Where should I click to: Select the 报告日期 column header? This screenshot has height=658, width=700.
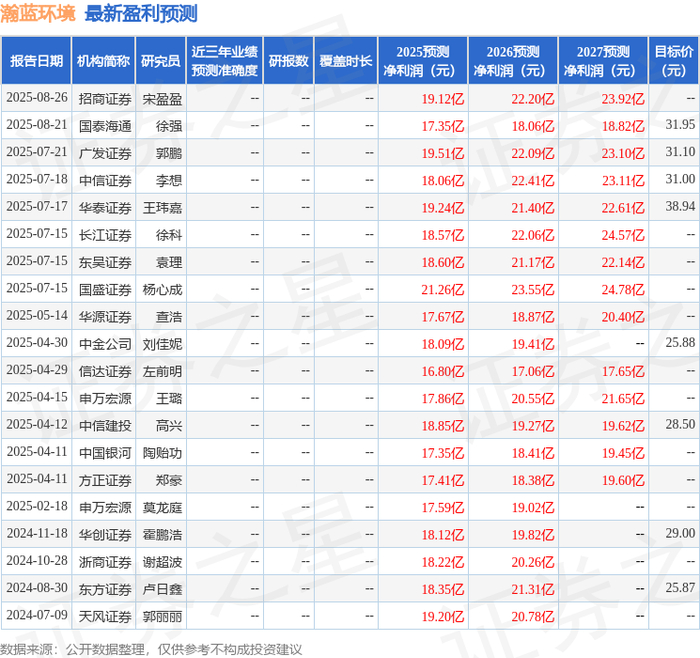(x=36, y=61)
